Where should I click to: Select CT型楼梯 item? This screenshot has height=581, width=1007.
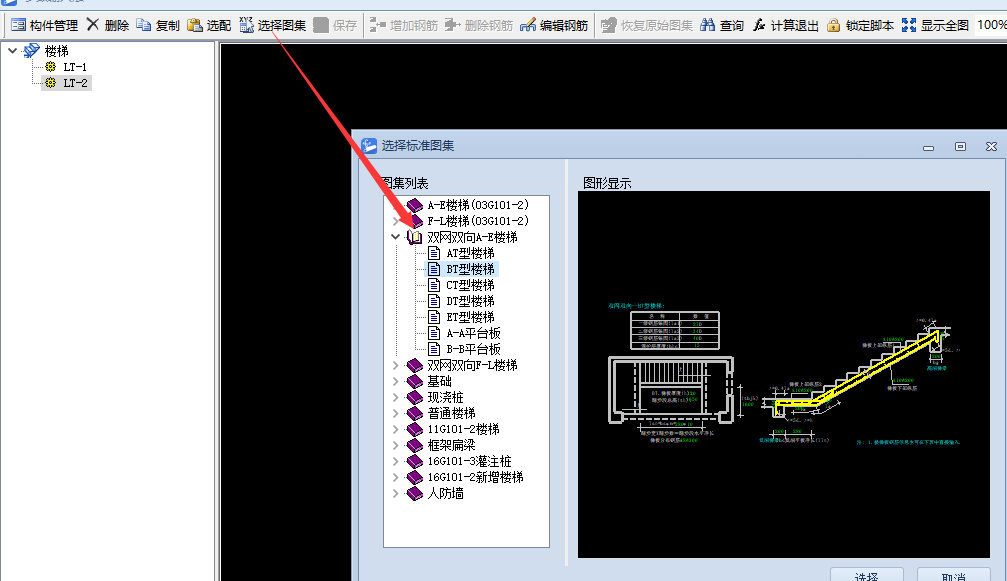click(470, 285)
